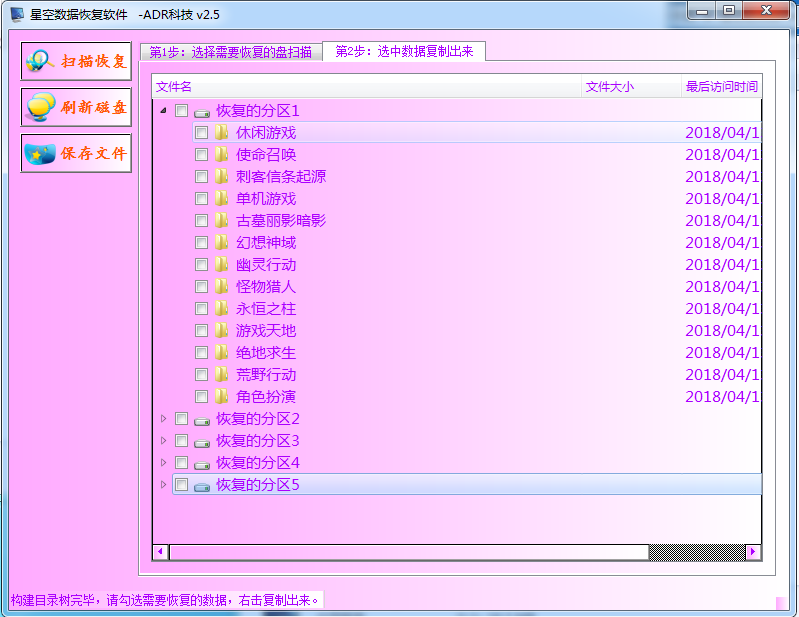Expand the 恢复的分区2 tree node
Screen dimensions: 799x617
(164, 418)
